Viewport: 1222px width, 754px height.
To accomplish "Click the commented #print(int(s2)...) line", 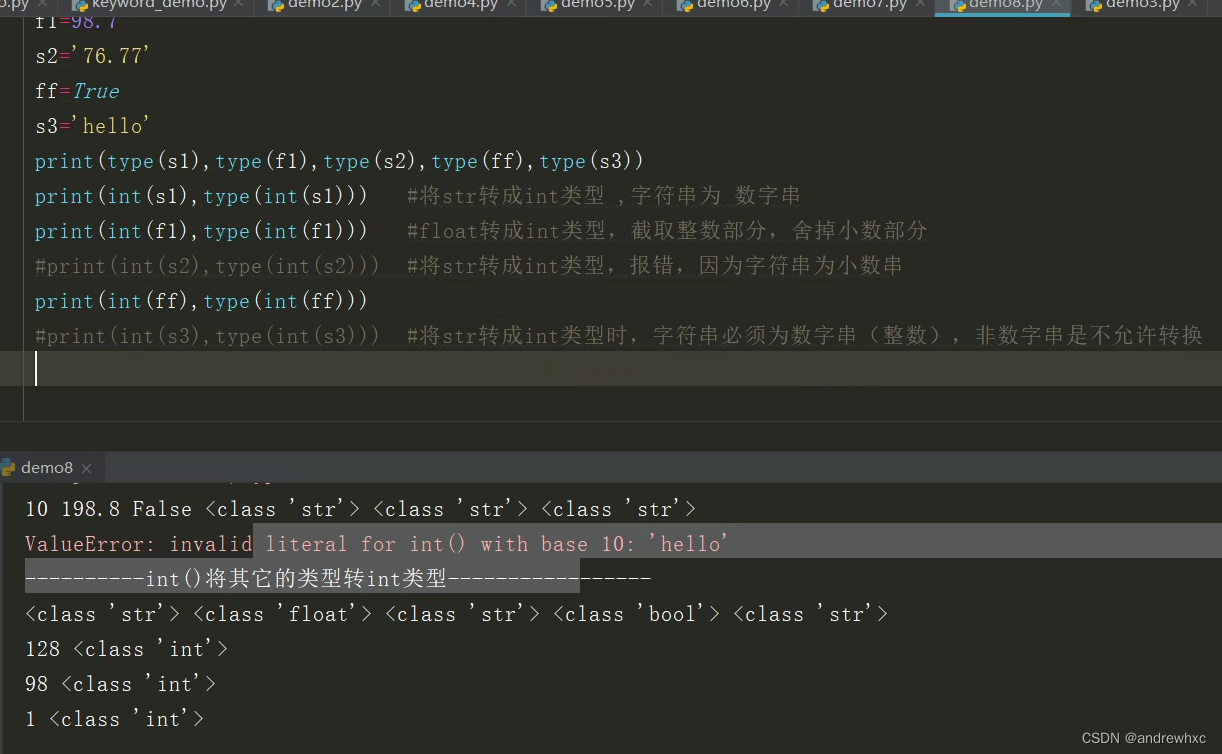I will click(x=469, y=266).
